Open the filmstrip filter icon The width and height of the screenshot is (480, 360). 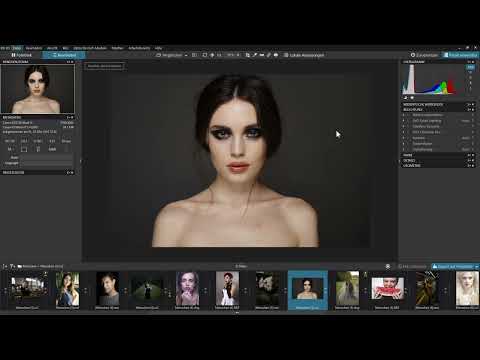click(12, 266)
